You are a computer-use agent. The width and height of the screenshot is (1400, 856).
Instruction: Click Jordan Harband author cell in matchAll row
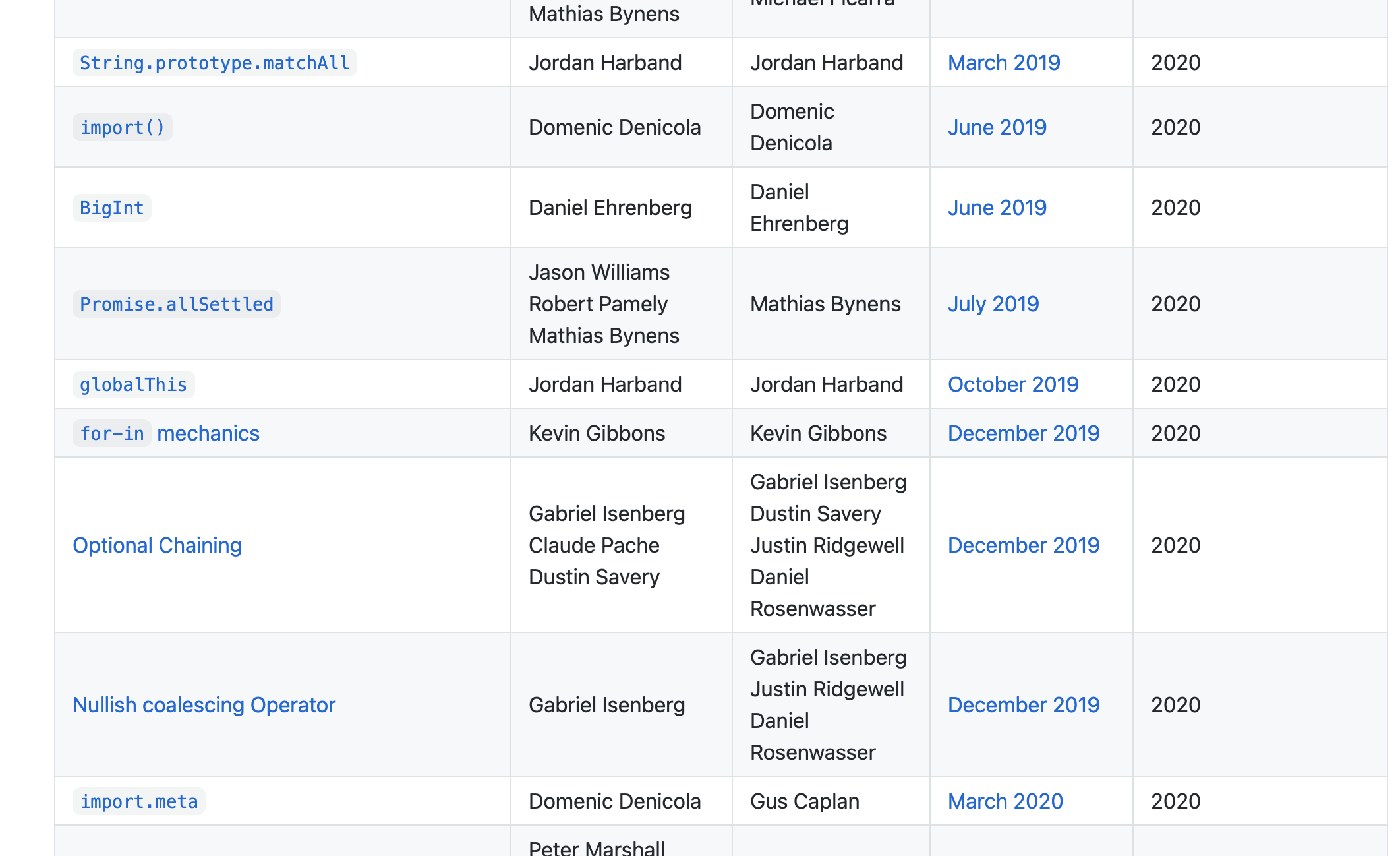[604, 63]
